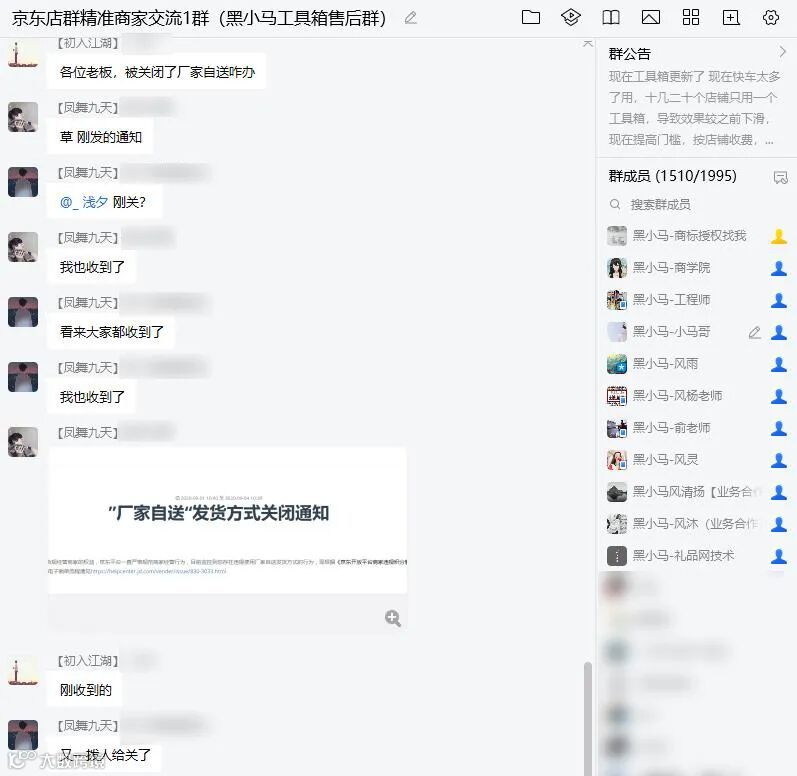Expand the 群公告 announcement arrow
The width and height of the screenshot is (797, 776).
782,51
